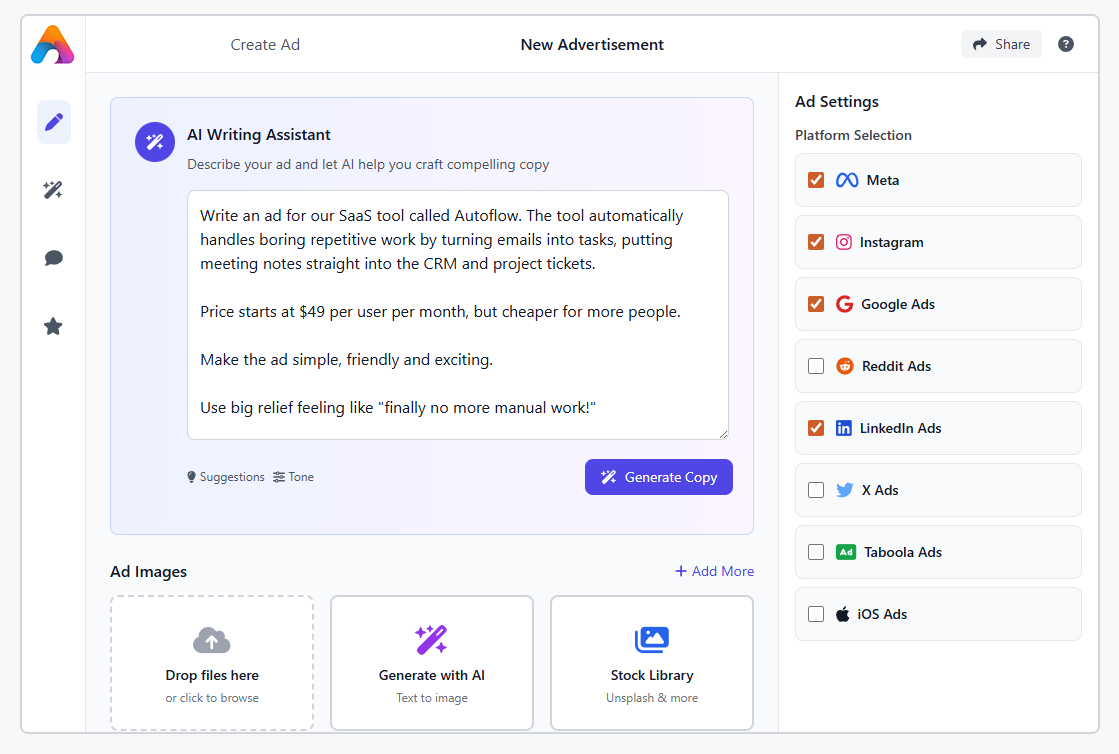
Task: Click the app logo in top-left corner
Action: (x=52, y=45)
